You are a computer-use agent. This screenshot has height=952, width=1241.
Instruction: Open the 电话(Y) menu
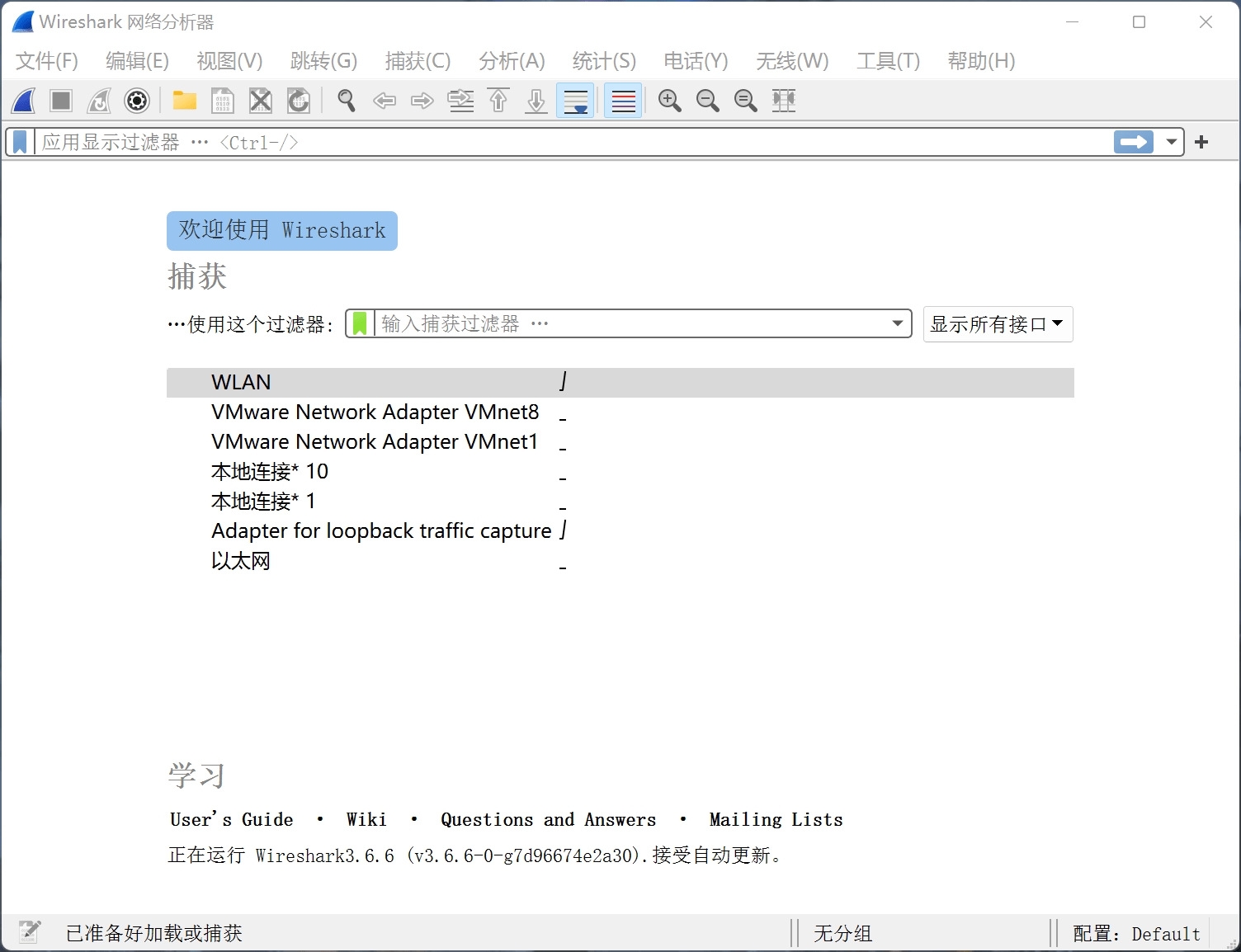point(696,61)
